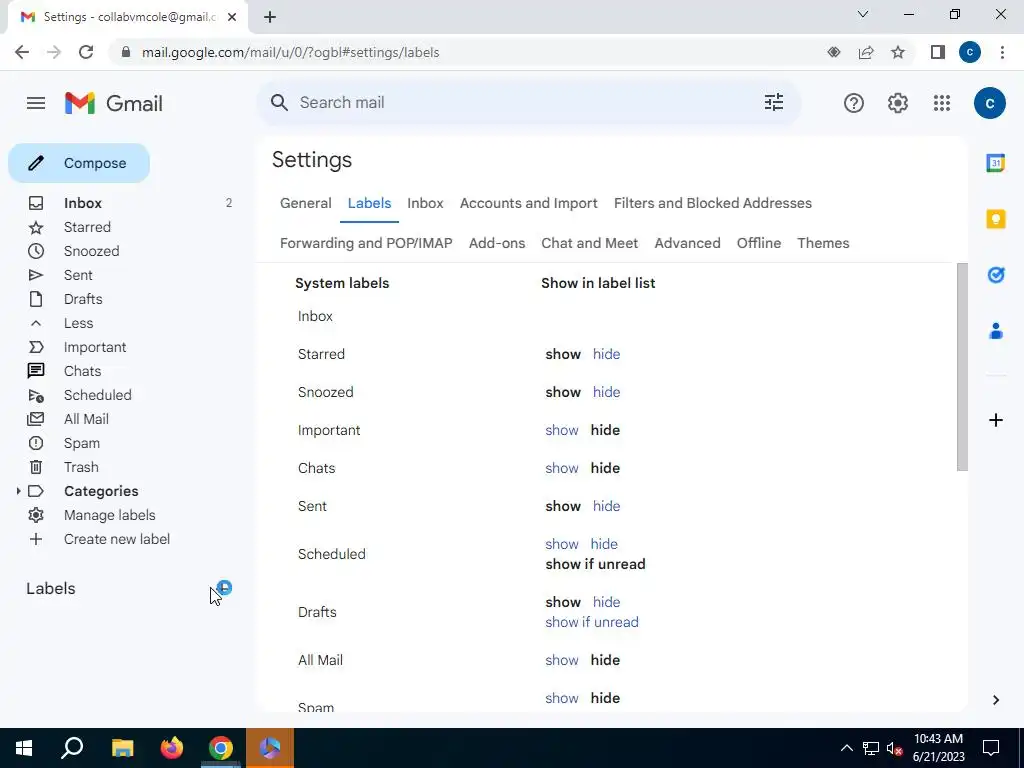Reload the page
The width and height of the screenshot is (1024, 768).
(x=86, y=52)
